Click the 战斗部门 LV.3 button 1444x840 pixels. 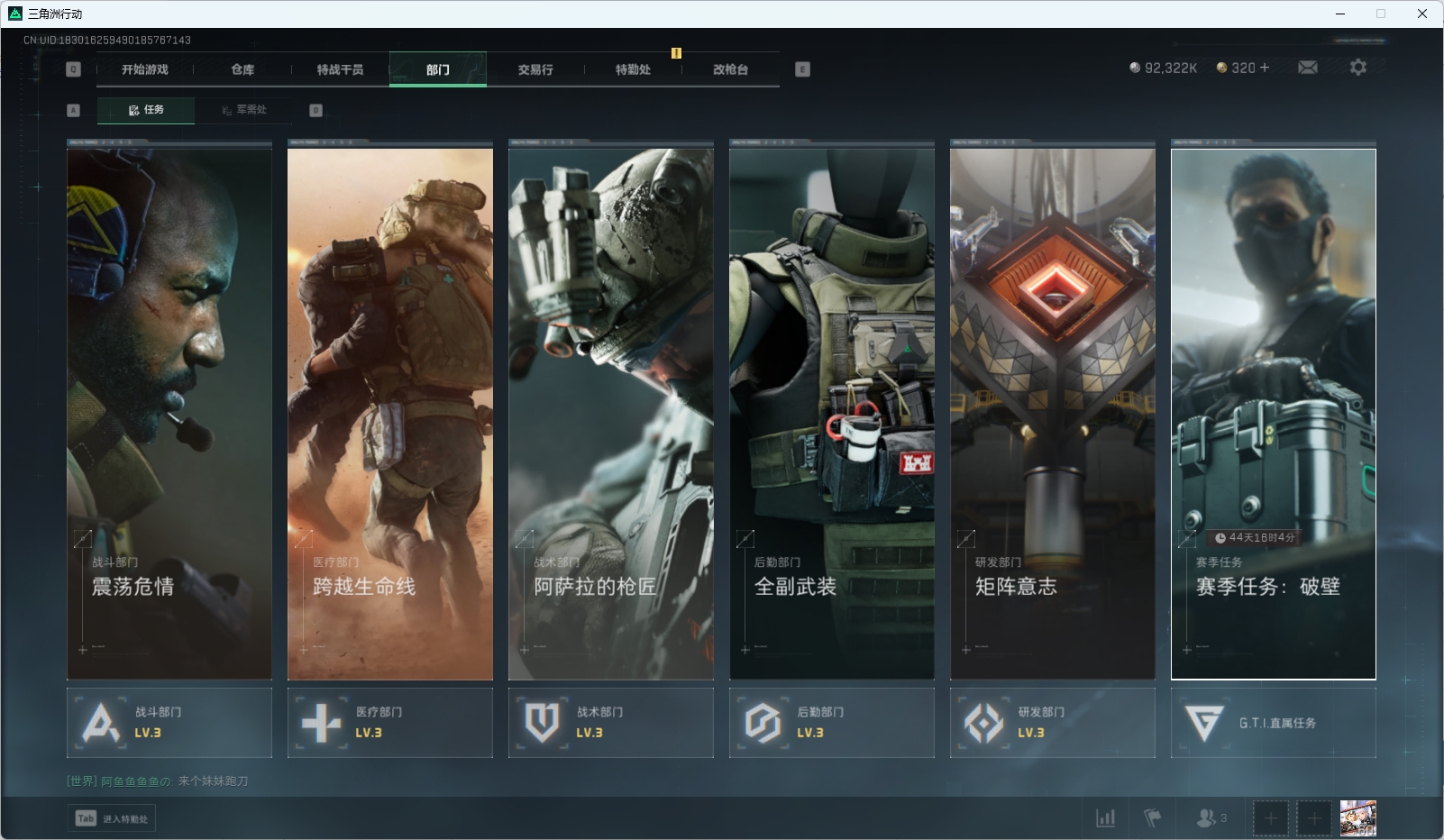tap(169, 723)
